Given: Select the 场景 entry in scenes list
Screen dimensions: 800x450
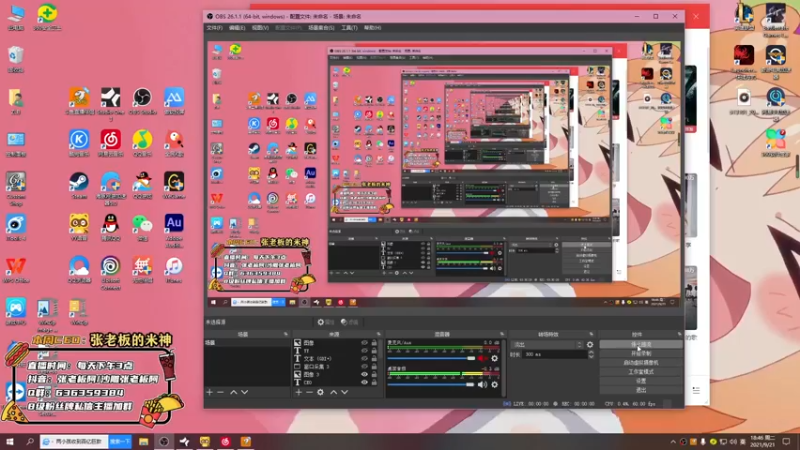Looking at the screenshot, I should click(247, 343).
